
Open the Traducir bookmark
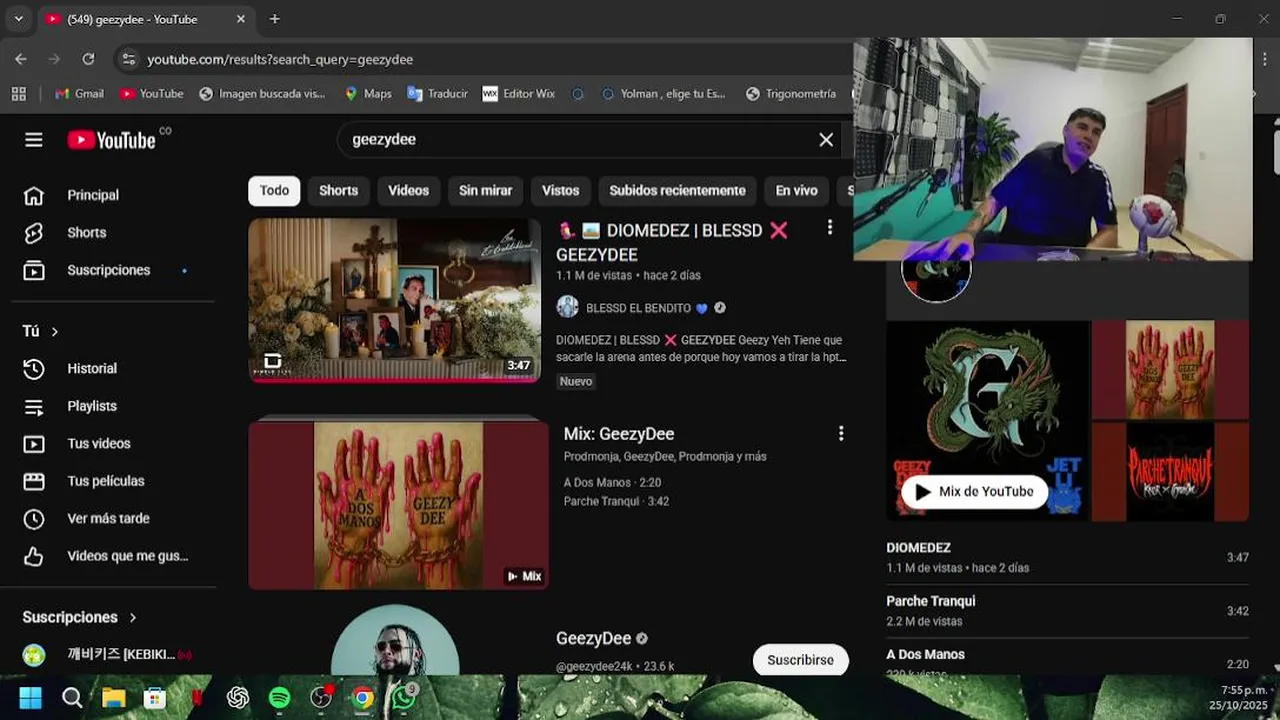[437, 93]
